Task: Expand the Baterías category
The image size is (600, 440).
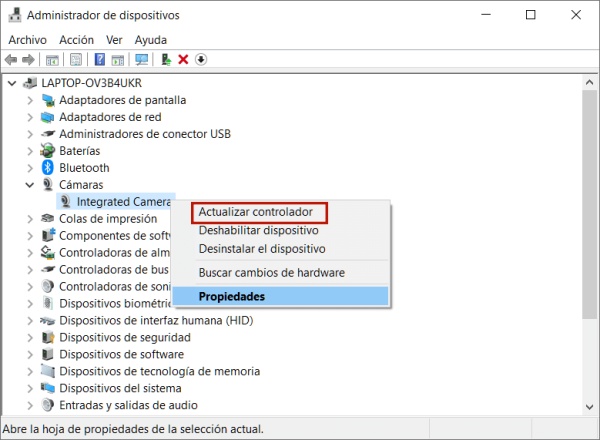Action: pos(30,151)
